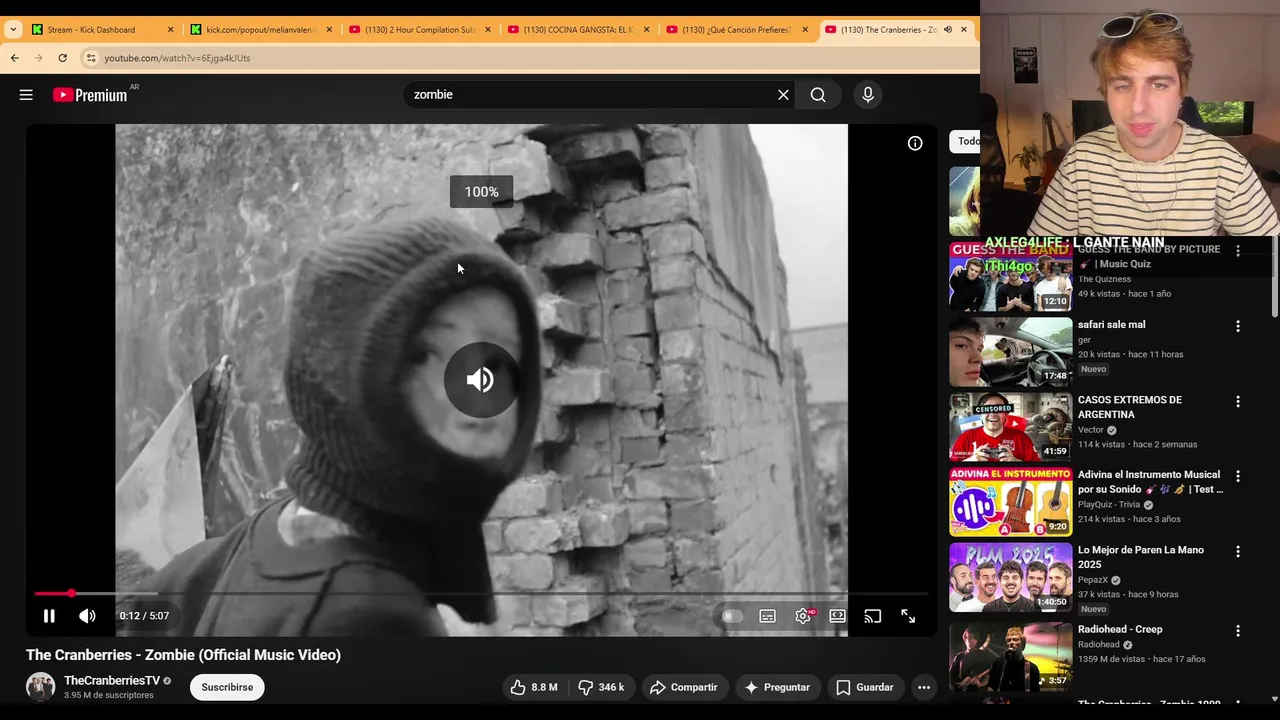Viewport: 1280px width, 720px height.
Task: Go to the YouTube Premium home logo
Action: pyautogui.click(x=90, y=95)
